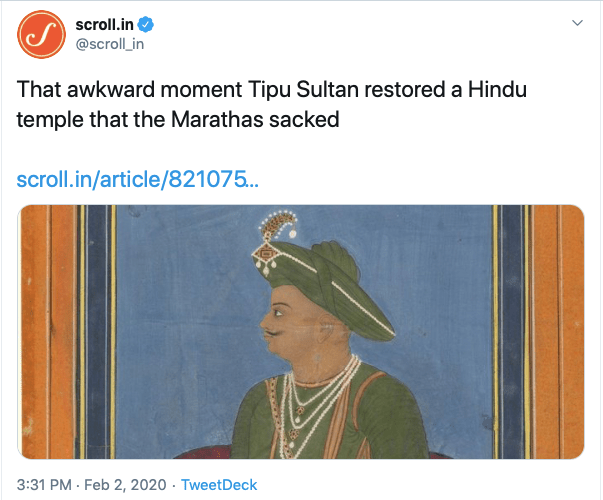
Task: Click the words "Tipu Sultan" in the tweet
Action: [296, 90]
